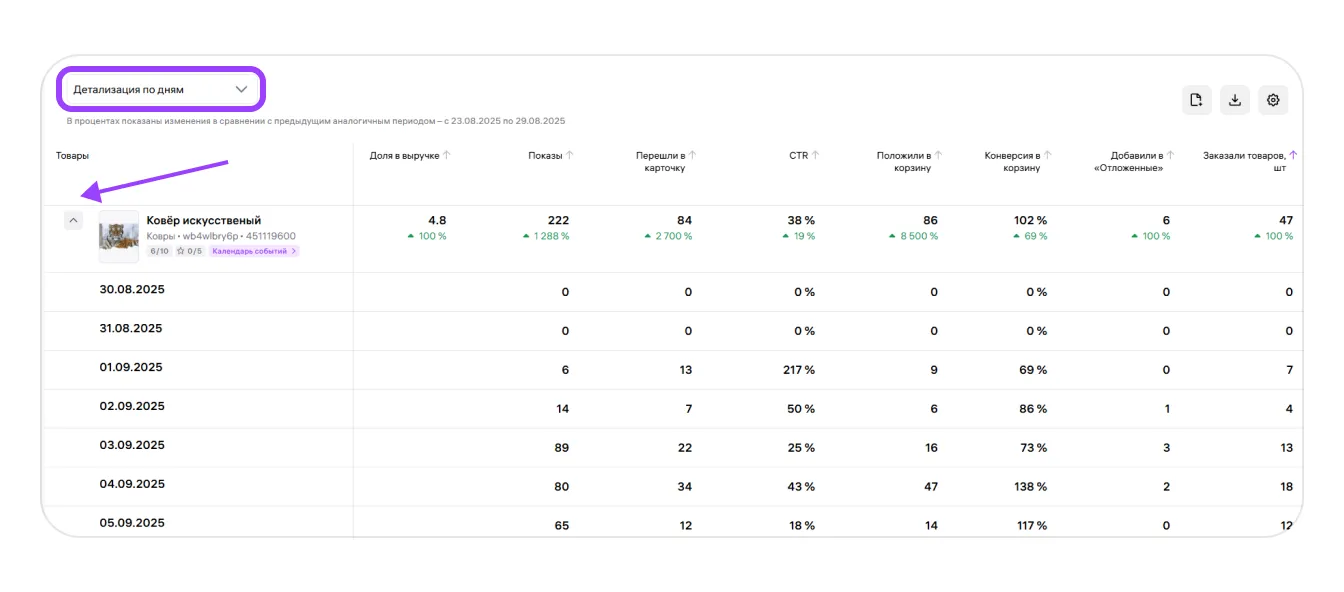This screenshot has height=592, width=1344.
Task: Click the download table icon
Action: [1235, 100]
